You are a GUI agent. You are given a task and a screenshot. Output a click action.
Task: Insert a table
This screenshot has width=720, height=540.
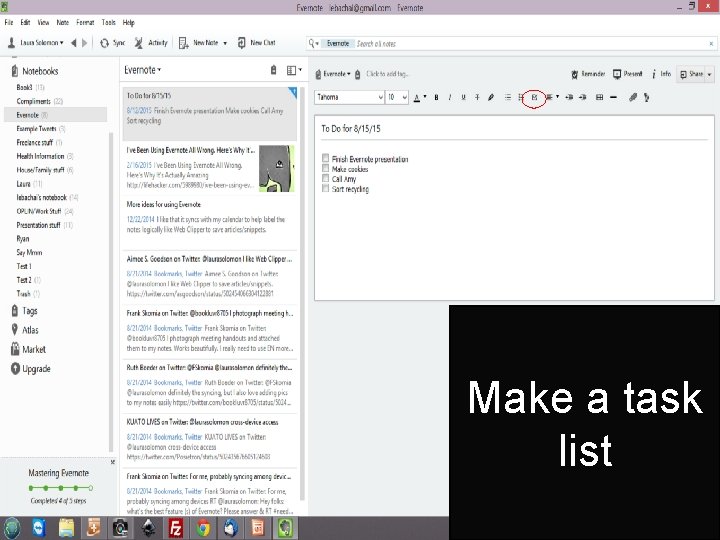[599, 97]
